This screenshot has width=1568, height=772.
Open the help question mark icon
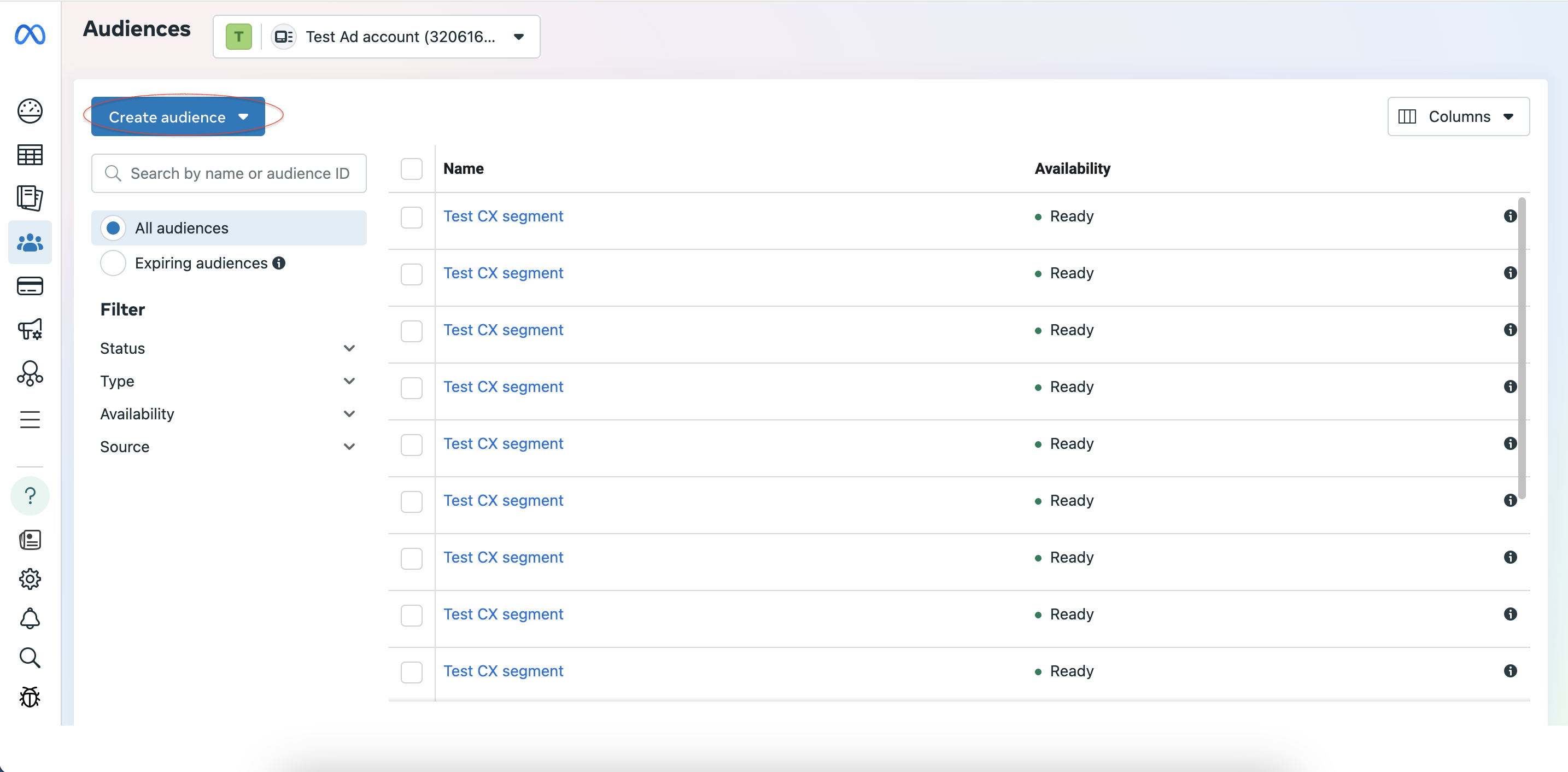(30, 495)
